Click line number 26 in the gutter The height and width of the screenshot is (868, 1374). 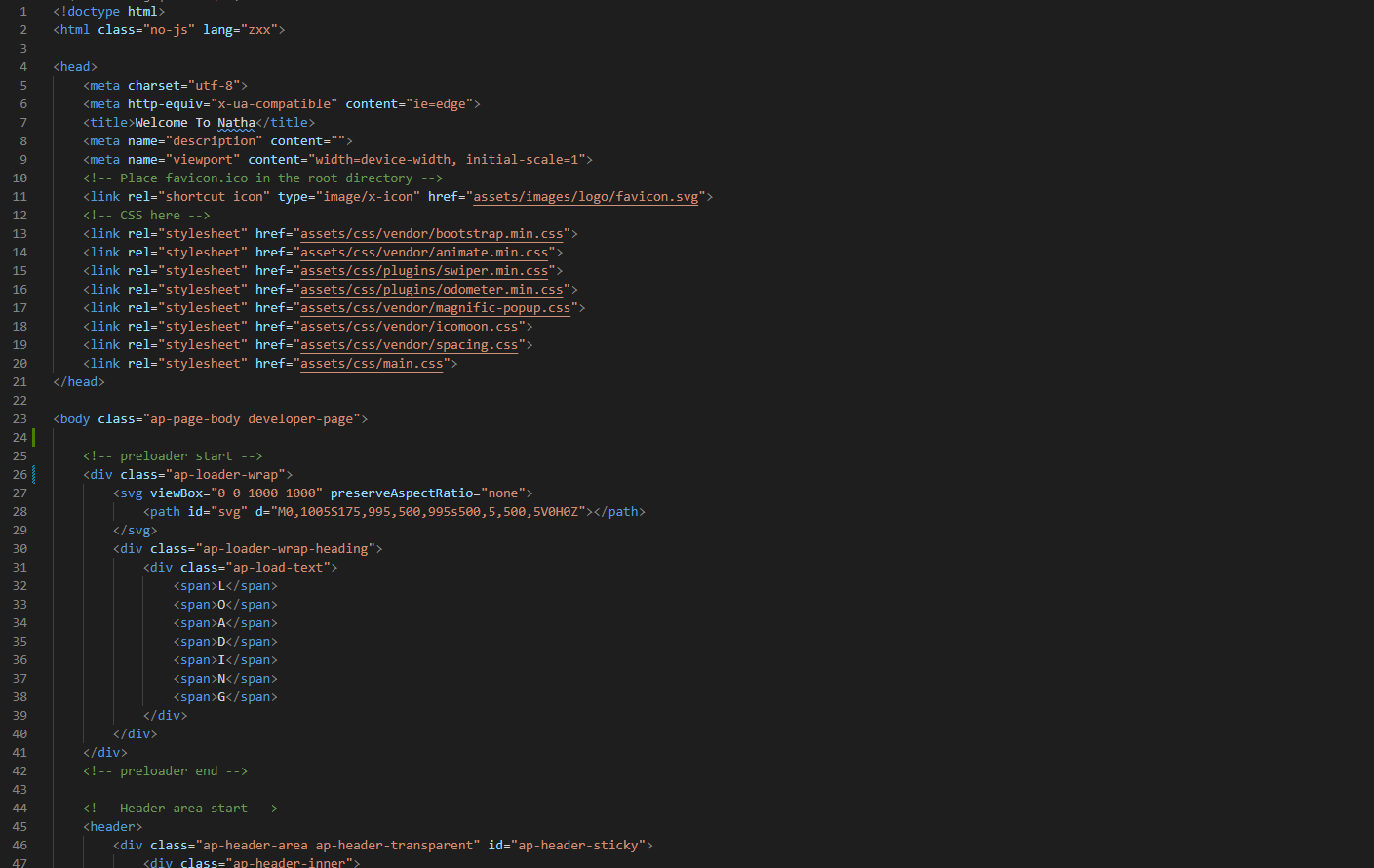tap(20, 475)
